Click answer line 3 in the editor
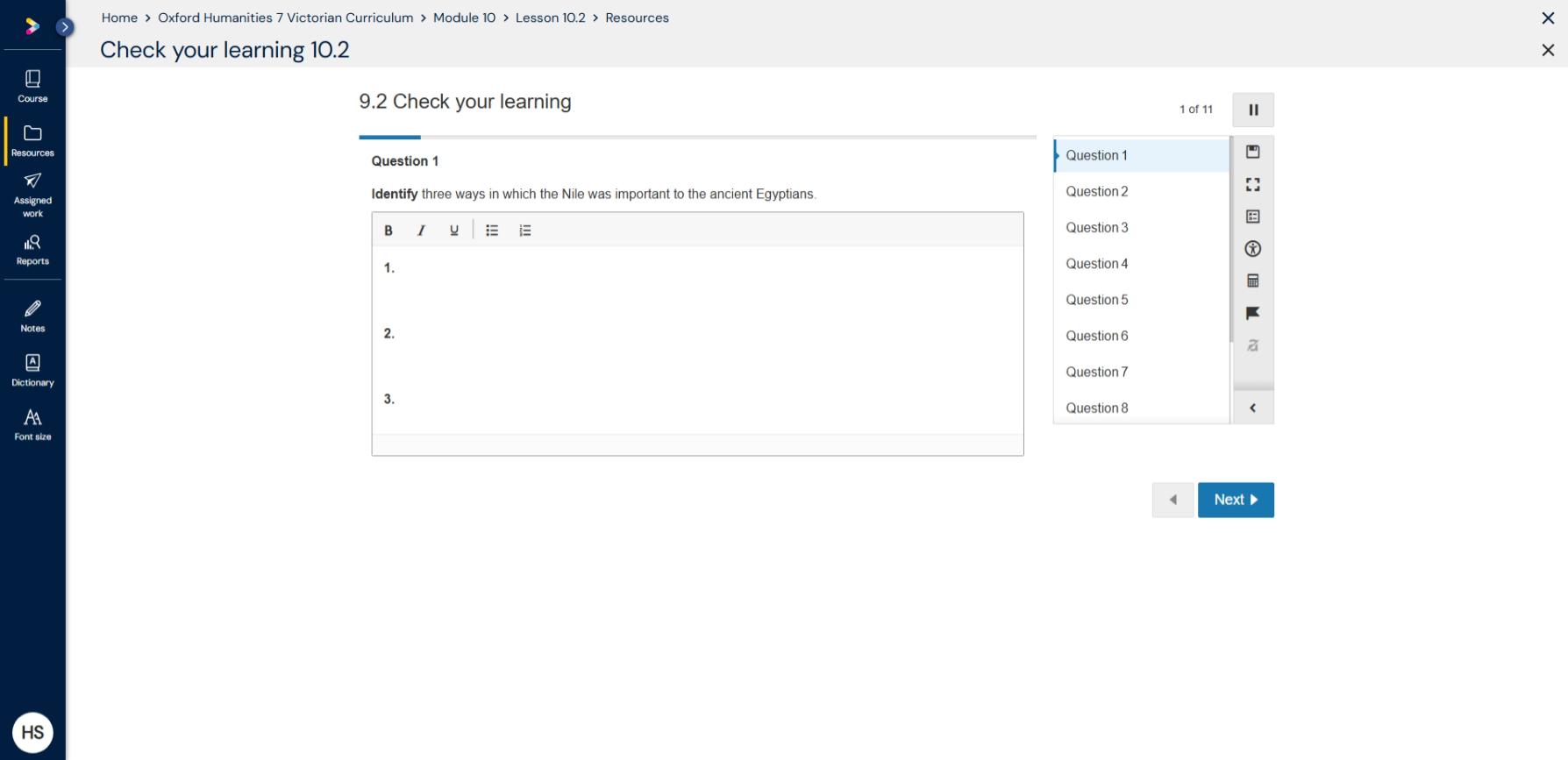The height and width of the screenshot is (760, 1568). 697,400
